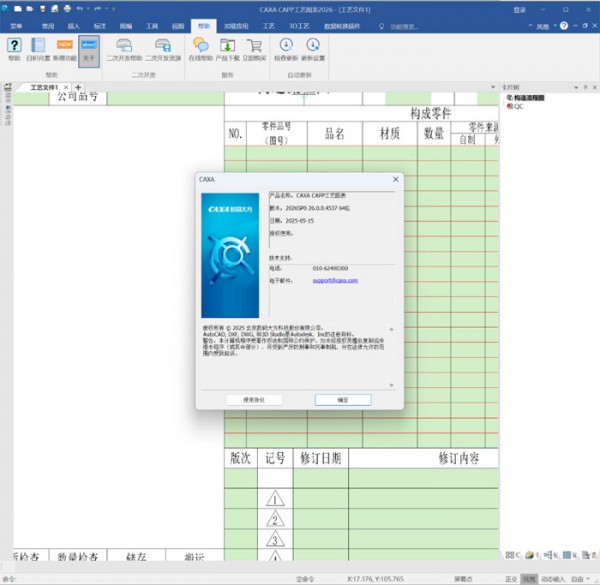The height and width of the screenshot is (585, 600).
Task: Select the 工艺文件1 document tab
Action: point(44,87)
